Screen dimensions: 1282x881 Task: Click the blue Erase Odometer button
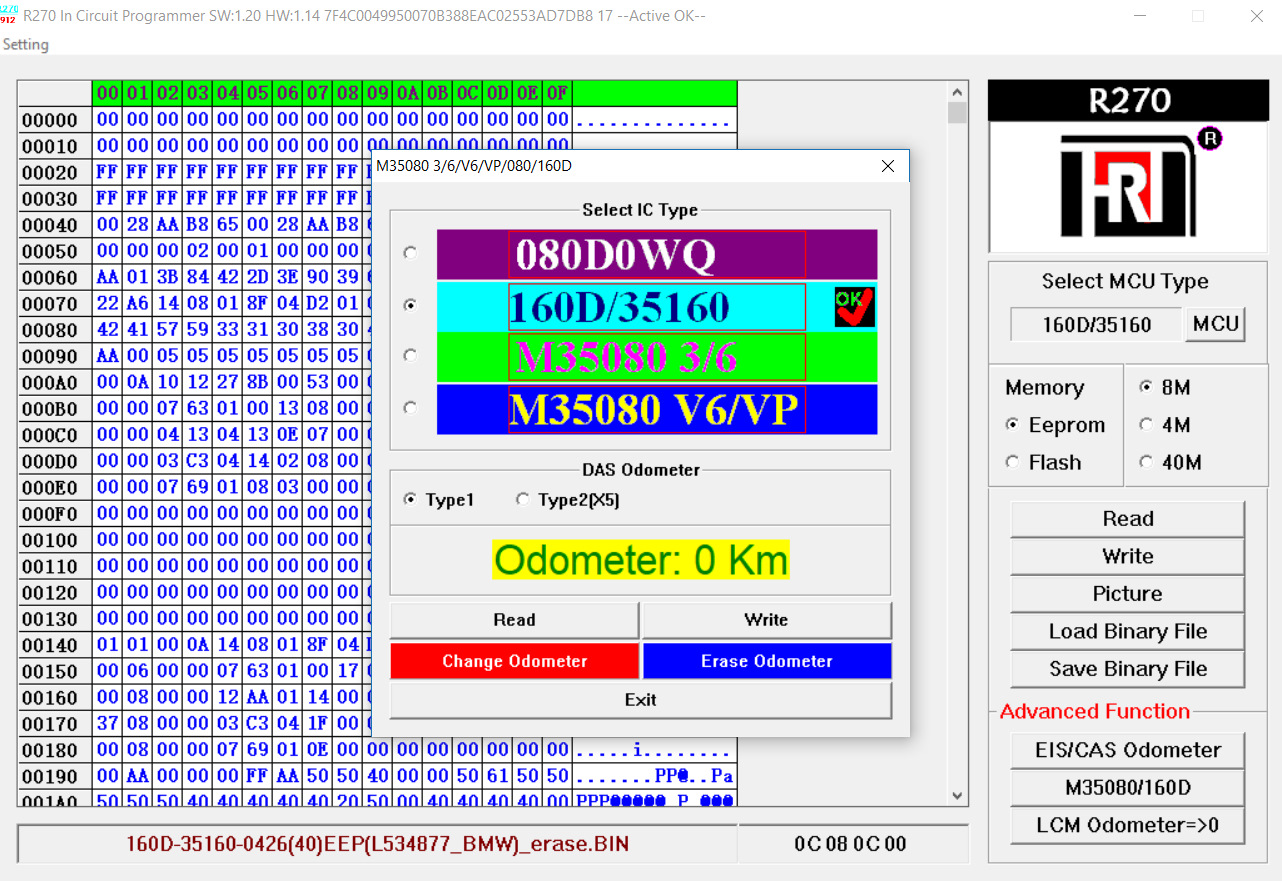tap(767, 661)
